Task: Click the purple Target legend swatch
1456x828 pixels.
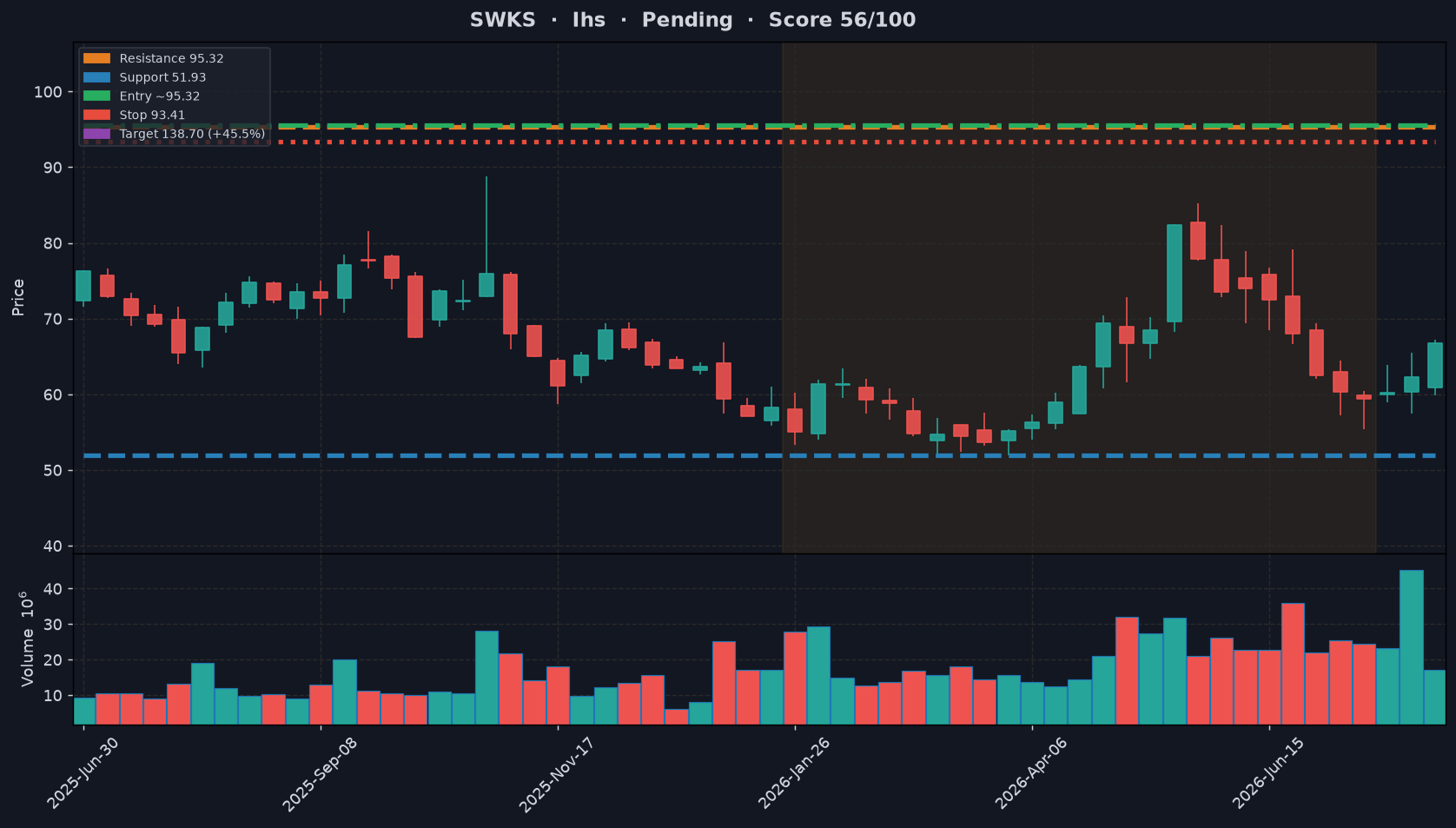Action: point(96,134)
